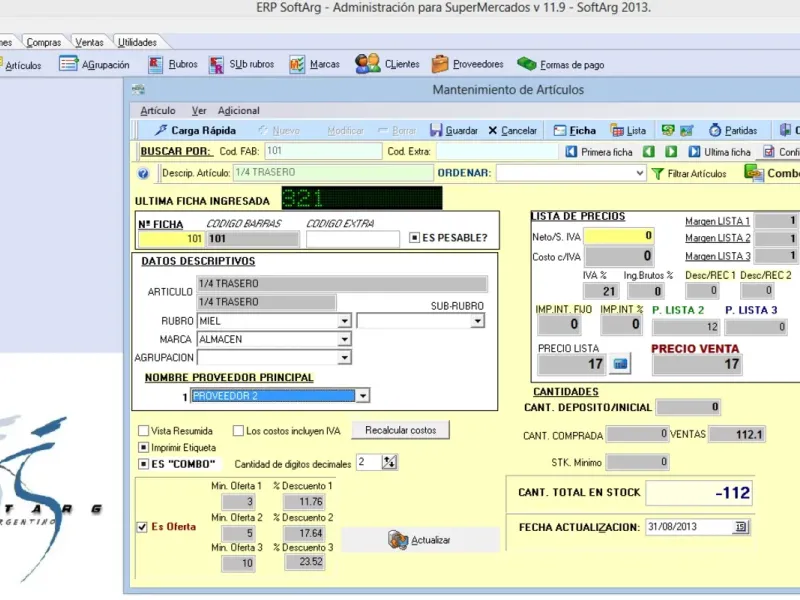The image size is (800, 600).
Task: Click green previous record arrow
Action: (x=648, y=152)
